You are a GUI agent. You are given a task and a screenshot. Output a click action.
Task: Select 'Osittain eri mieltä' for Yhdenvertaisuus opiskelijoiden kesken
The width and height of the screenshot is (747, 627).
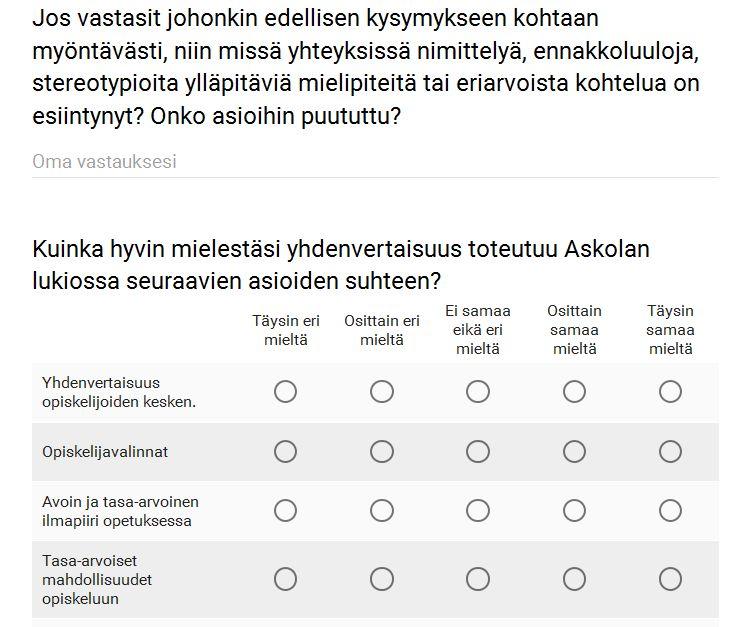pyautogui.click(x=382, y=392)
